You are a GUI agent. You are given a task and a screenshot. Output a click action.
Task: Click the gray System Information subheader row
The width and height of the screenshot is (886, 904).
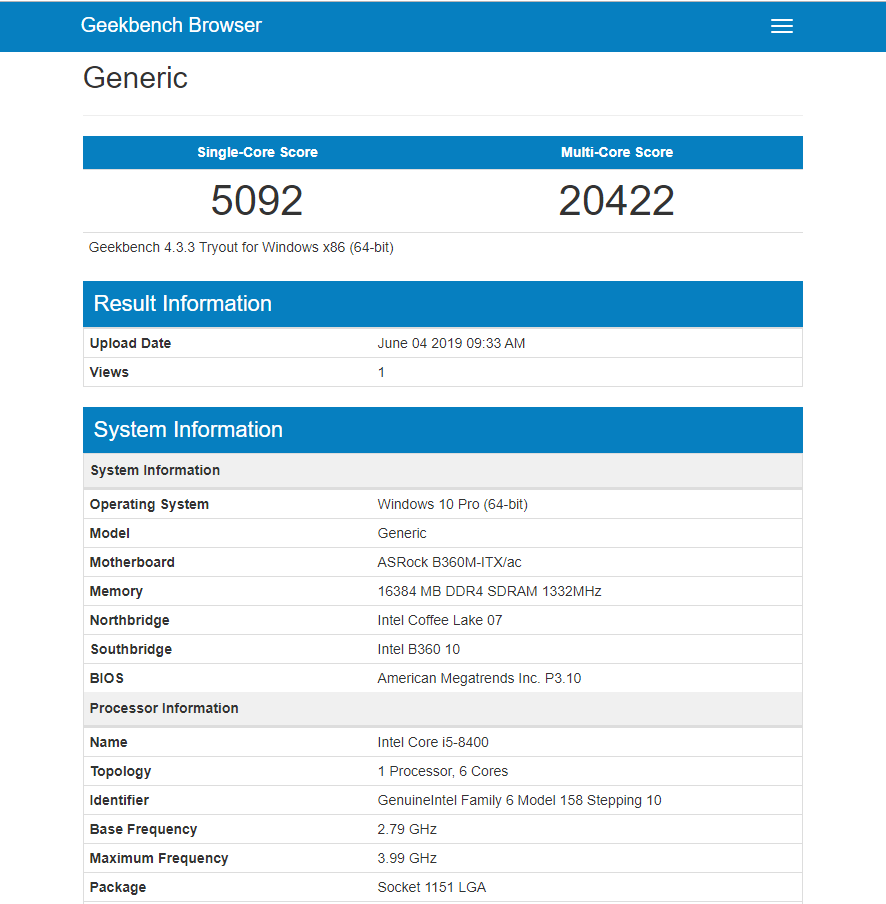[x=443, y=470]
